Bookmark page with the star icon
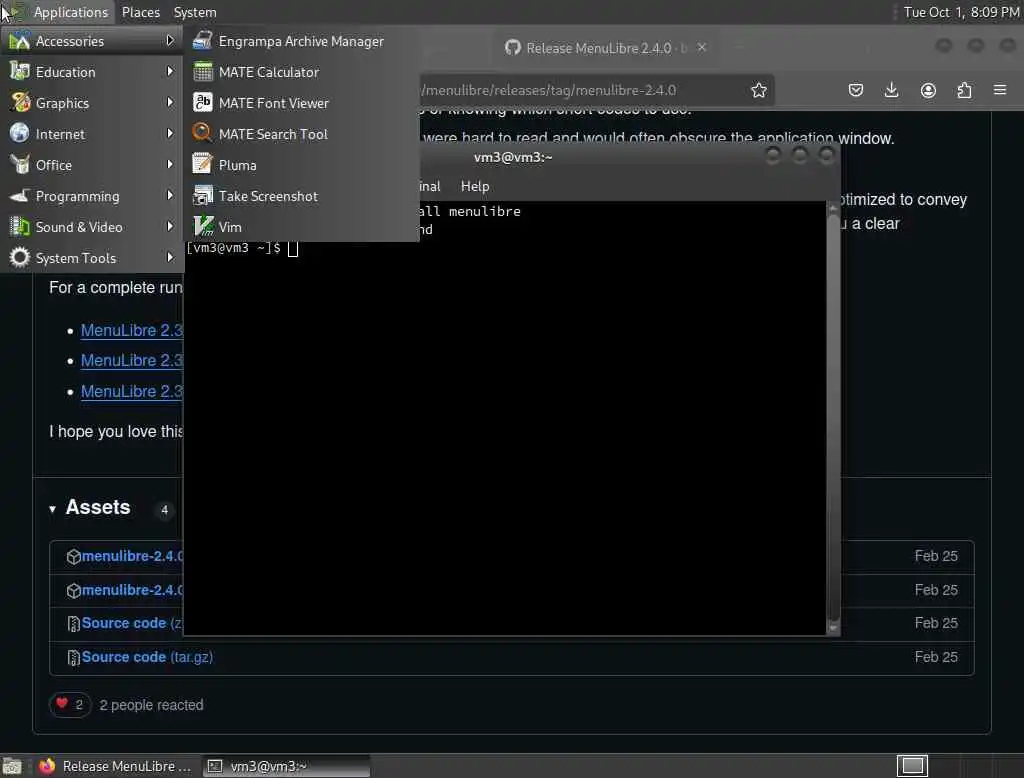Screen dimensions: 1024x778 point(759,90)
